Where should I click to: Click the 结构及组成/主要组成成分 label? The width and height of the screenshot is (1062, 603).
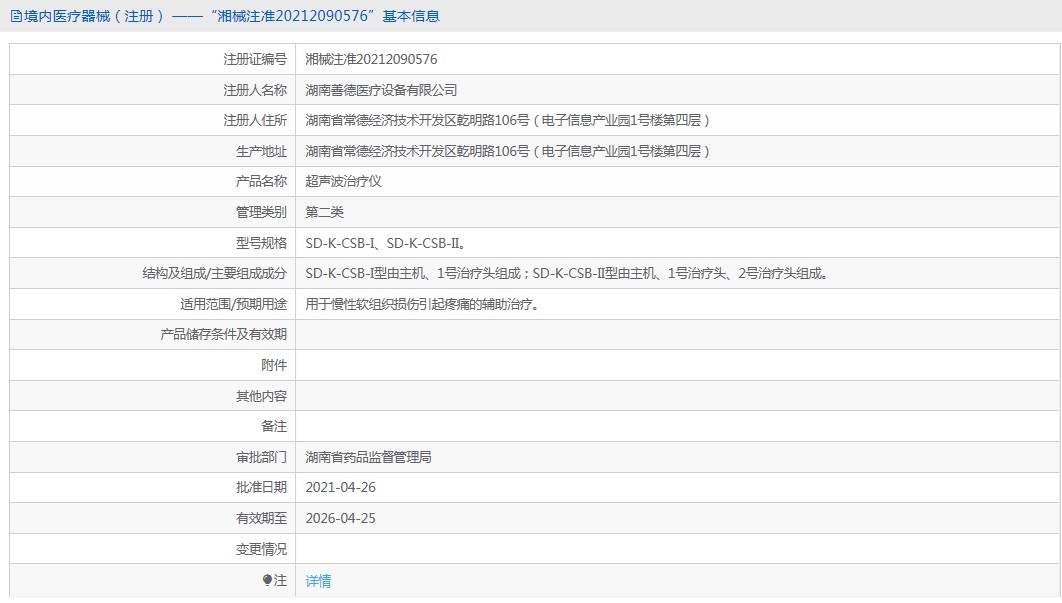pyautogui.click(x=215, y=274)
